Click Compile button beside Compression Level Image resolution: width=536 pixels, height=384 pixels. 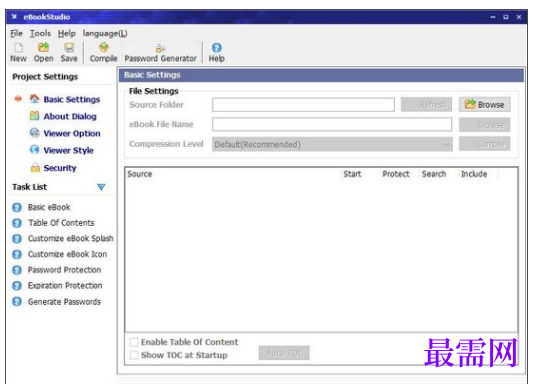pos(484,144)
